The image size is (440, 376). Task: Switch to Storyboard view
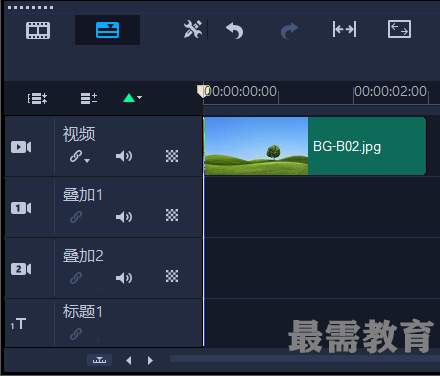pos(38,30)
